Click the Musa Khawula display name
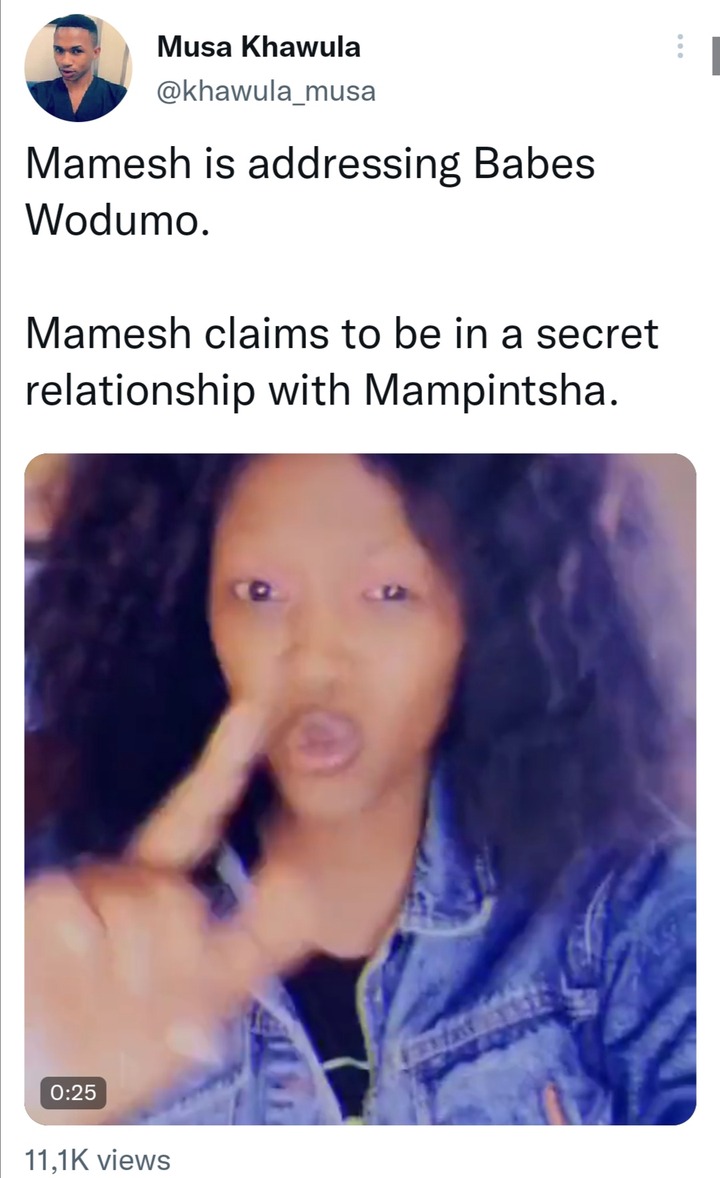 pyautogui.click(x=259, y=47)
